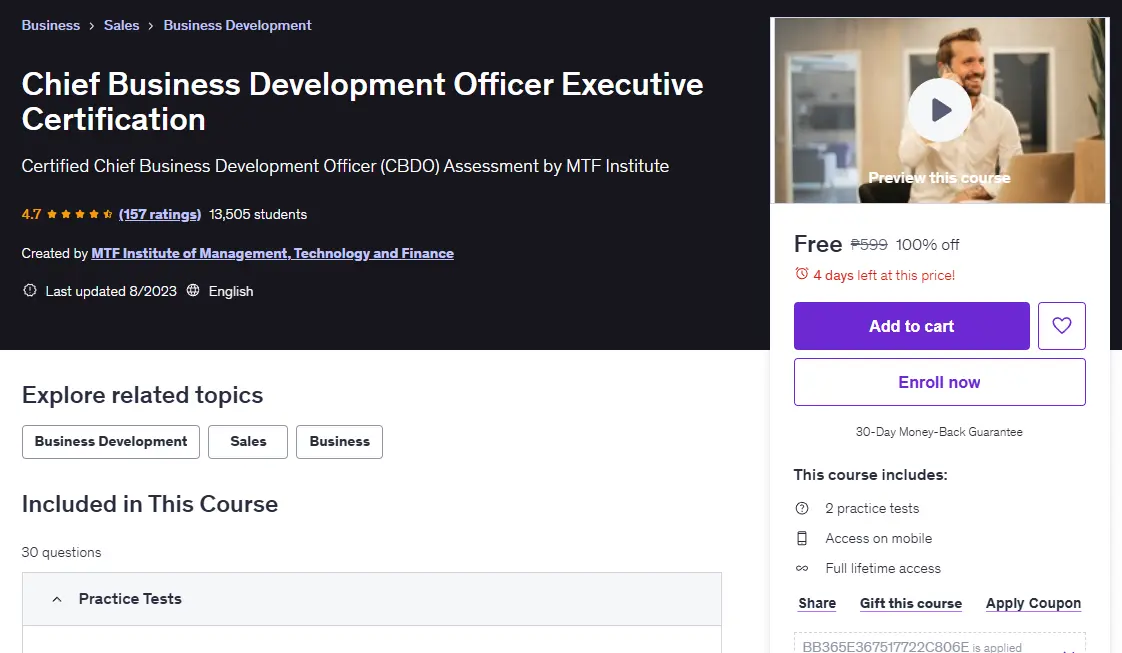1122x653 pixels.
Task: Click the 'Included in This Course' heading
Action: (x=150, y=504)
